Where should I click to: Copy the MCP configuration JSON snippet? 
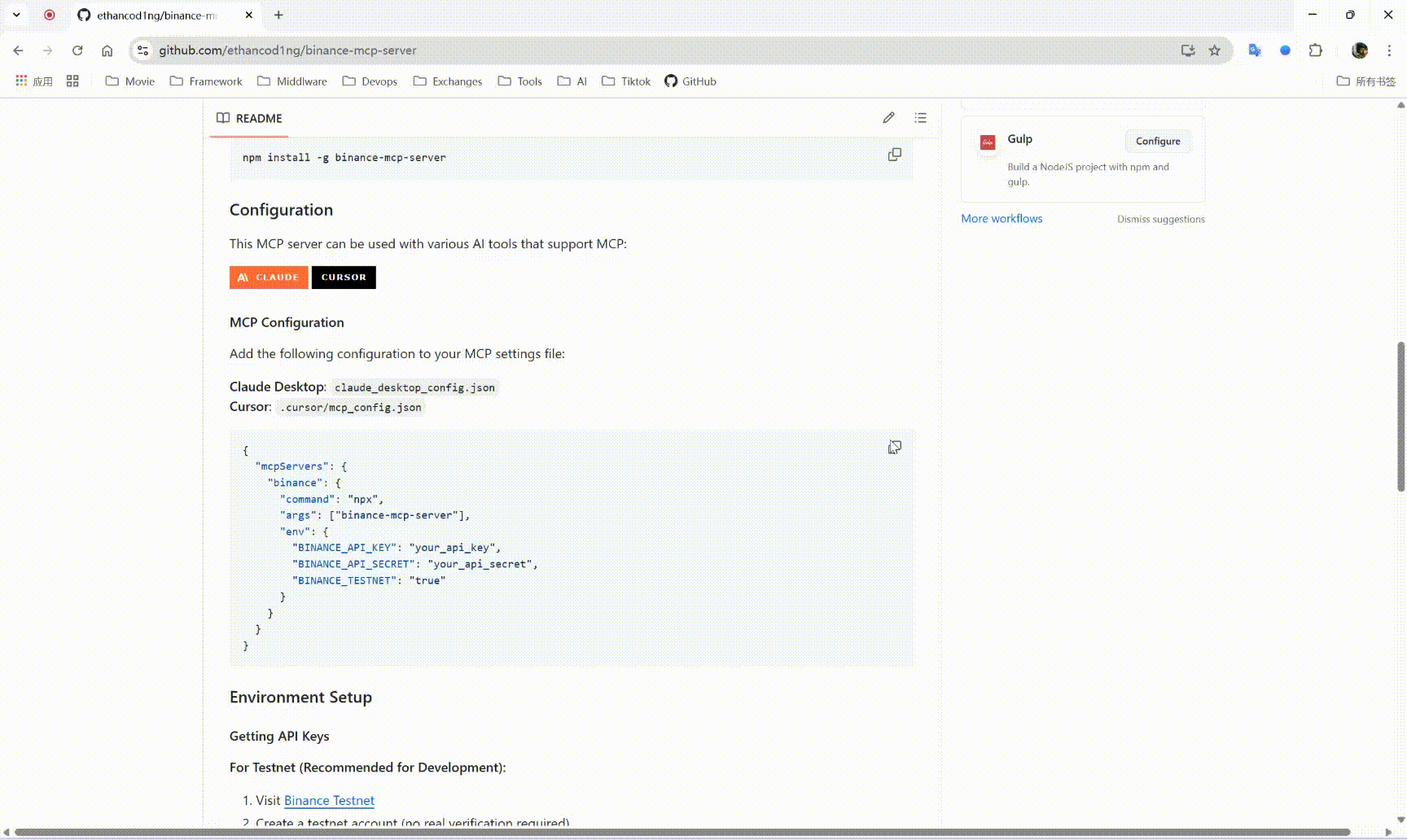(894, 447)
